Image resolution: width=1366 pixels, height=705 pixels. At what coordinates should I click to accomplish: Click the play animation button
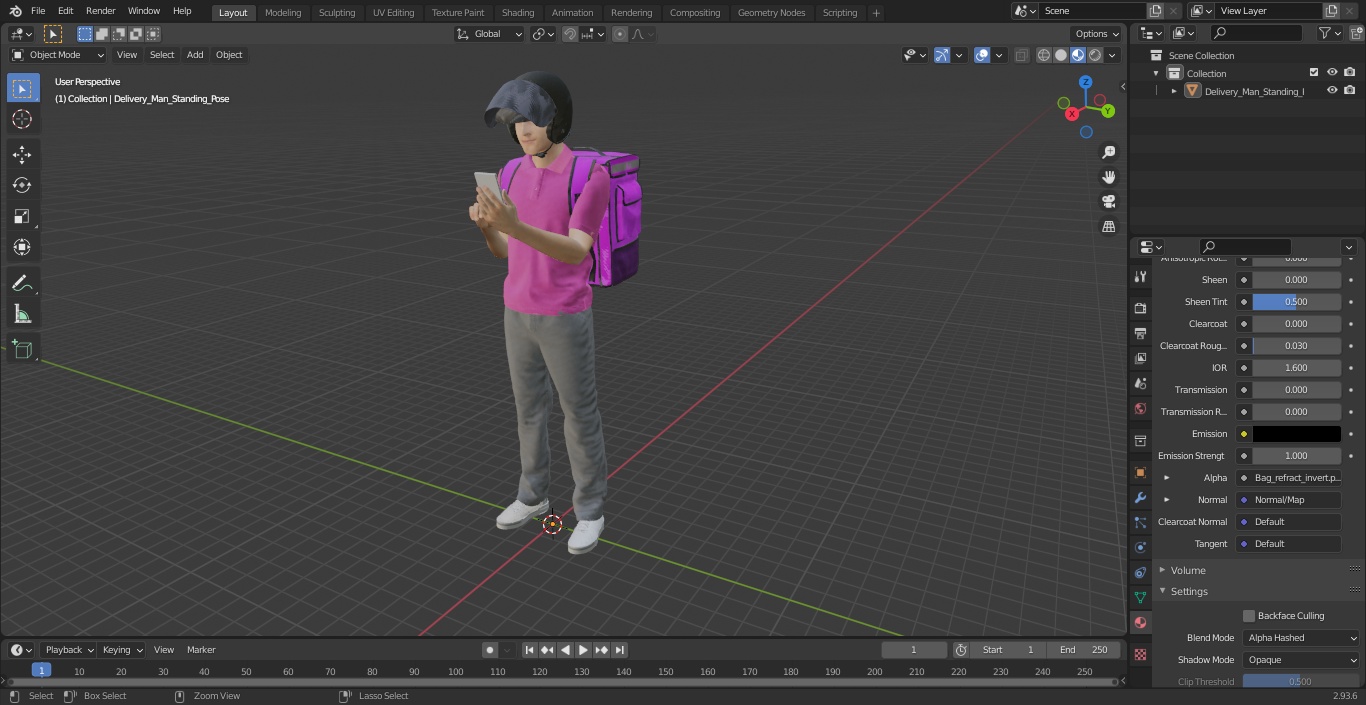584,650
